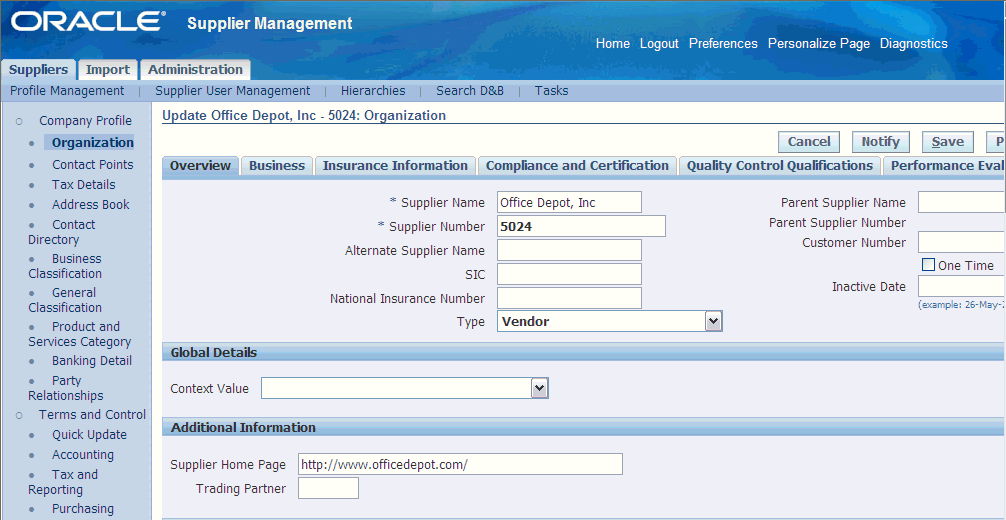The width and height of the screenshot is (1006, 520).
Task: Open Profile Management submenu
Action: [67, 91]
